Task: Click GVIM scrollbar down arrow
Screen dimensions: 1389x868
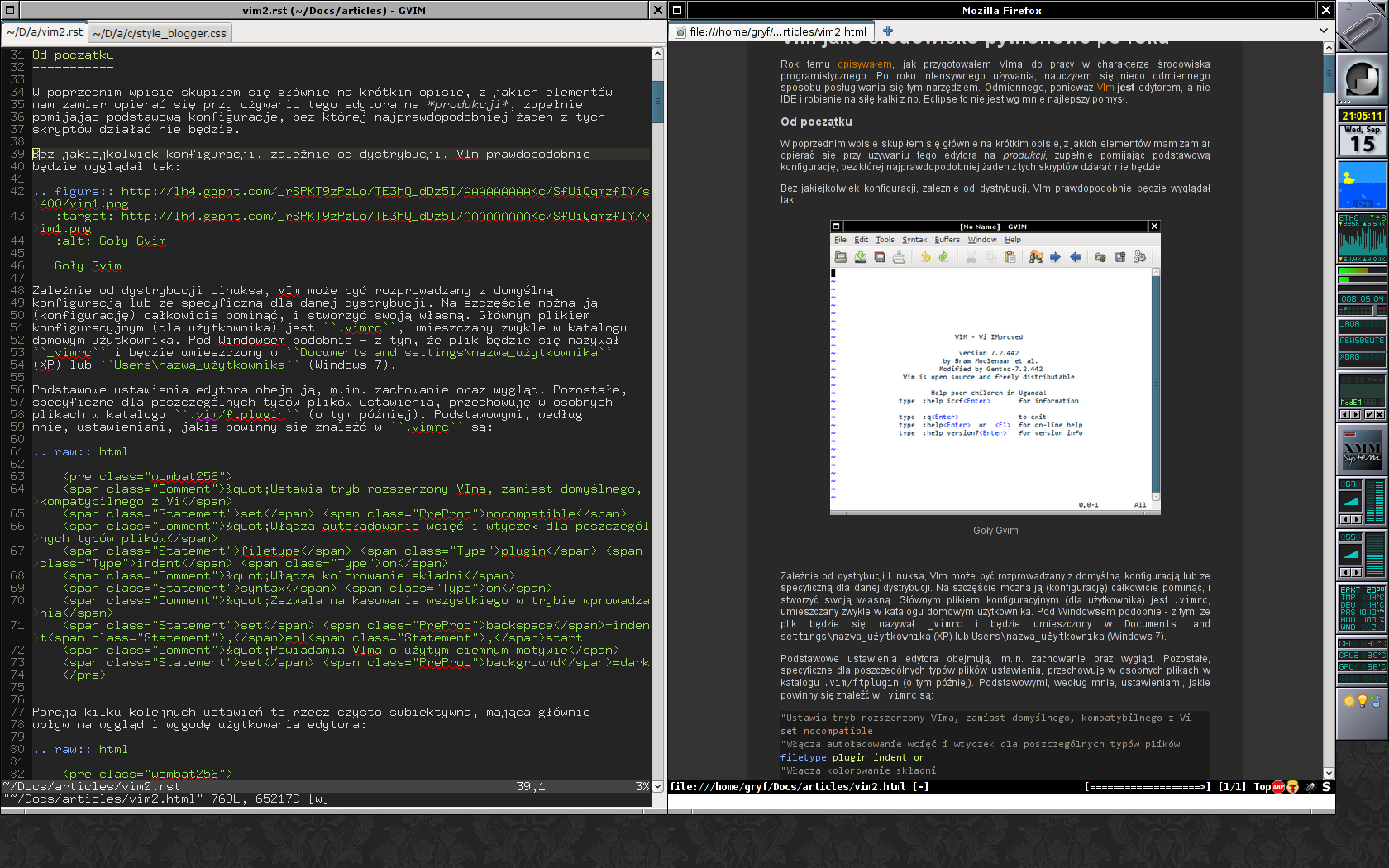Action: 658,786
